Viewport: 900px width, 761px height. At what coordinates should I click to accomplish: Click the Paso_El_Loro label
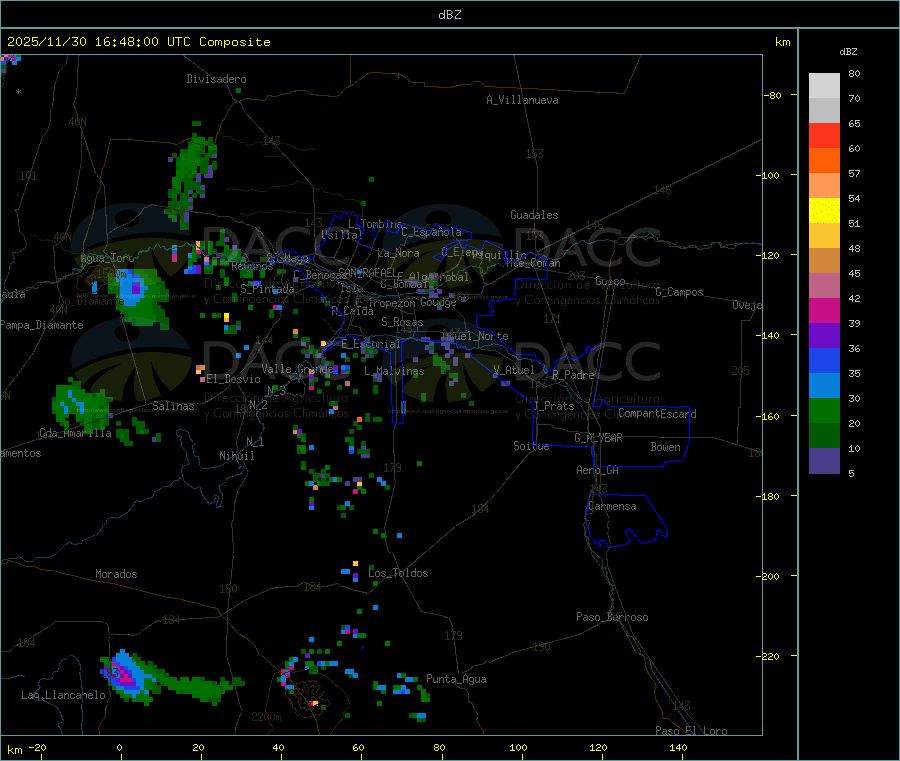pyautogui.click(x=692, y=731)
